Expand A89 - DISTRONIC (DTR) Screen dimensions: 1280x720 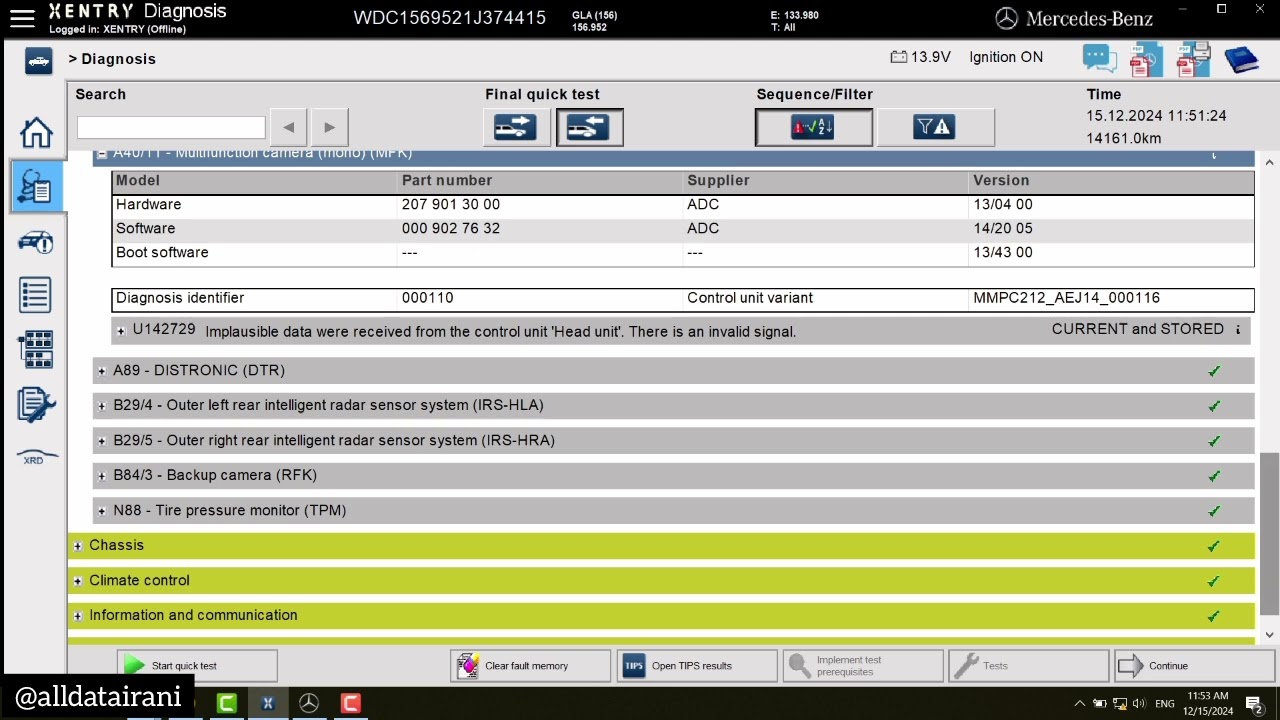[x=102, y=371]
